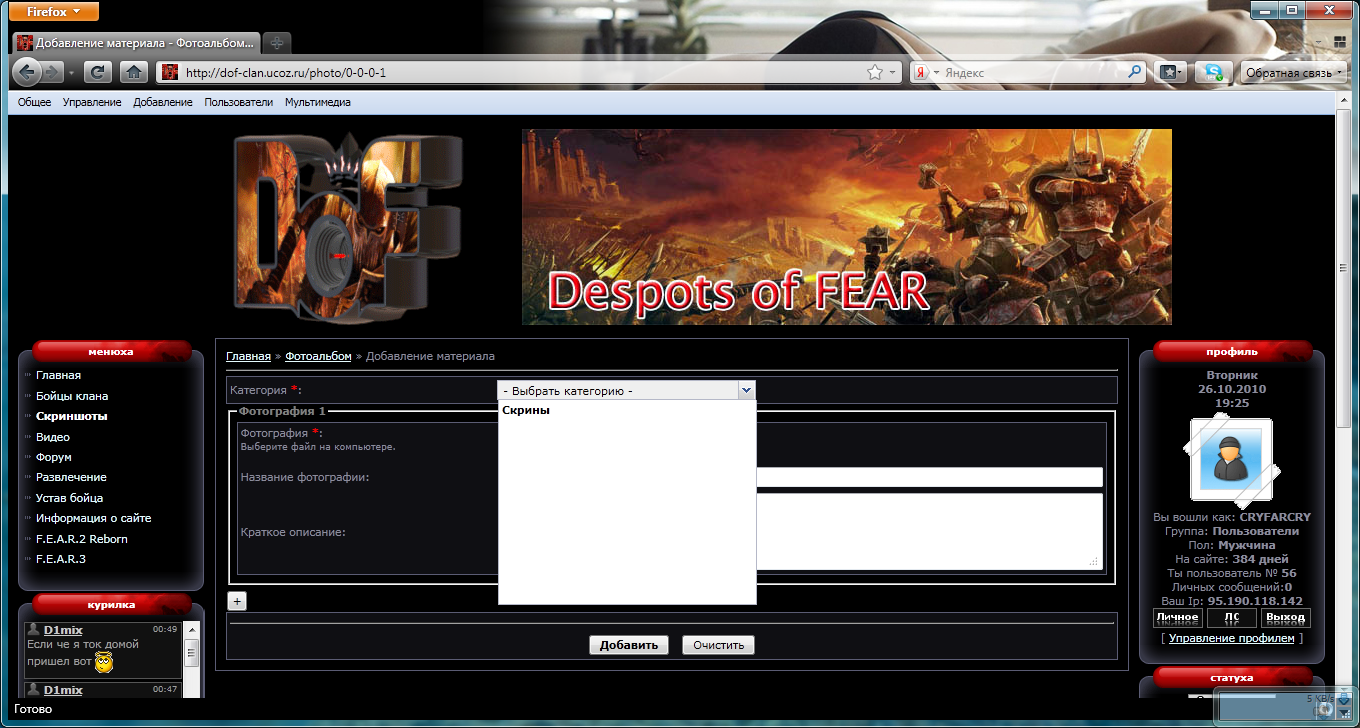The width and height of the screenshot is (1360, 728).
Task: Open Видео in the left menu
Action: pyautogui.click(x=53, y=437)
